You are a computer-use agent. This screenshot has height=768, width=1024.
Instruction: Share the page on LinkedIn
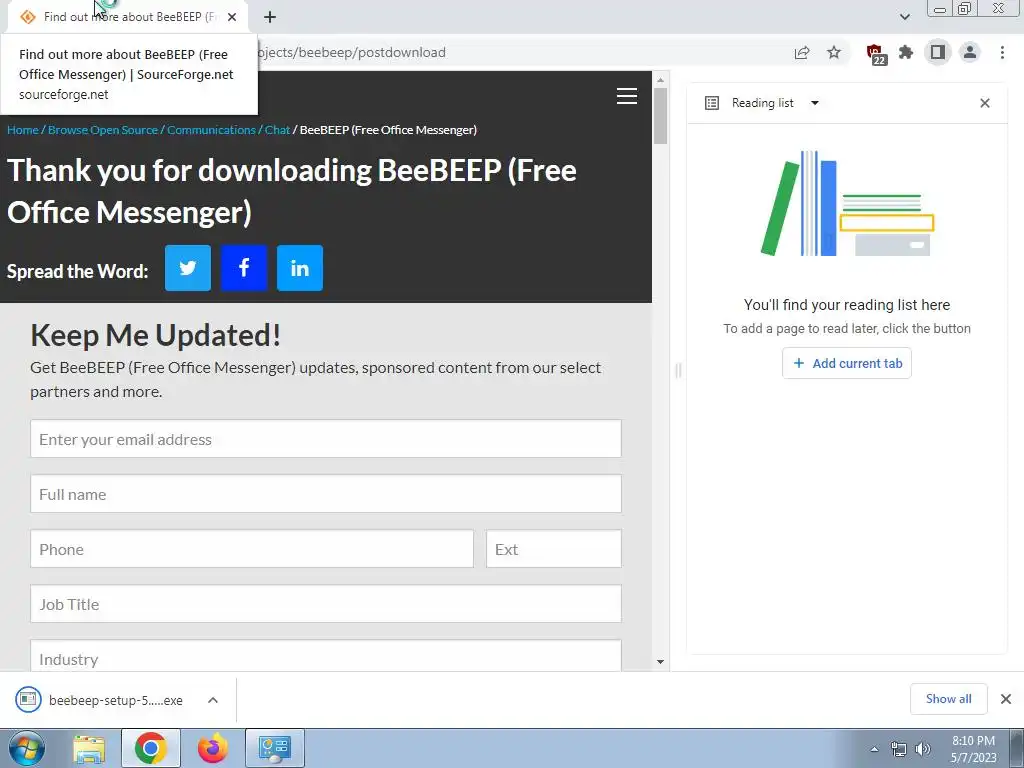click(x=300, y=268)
